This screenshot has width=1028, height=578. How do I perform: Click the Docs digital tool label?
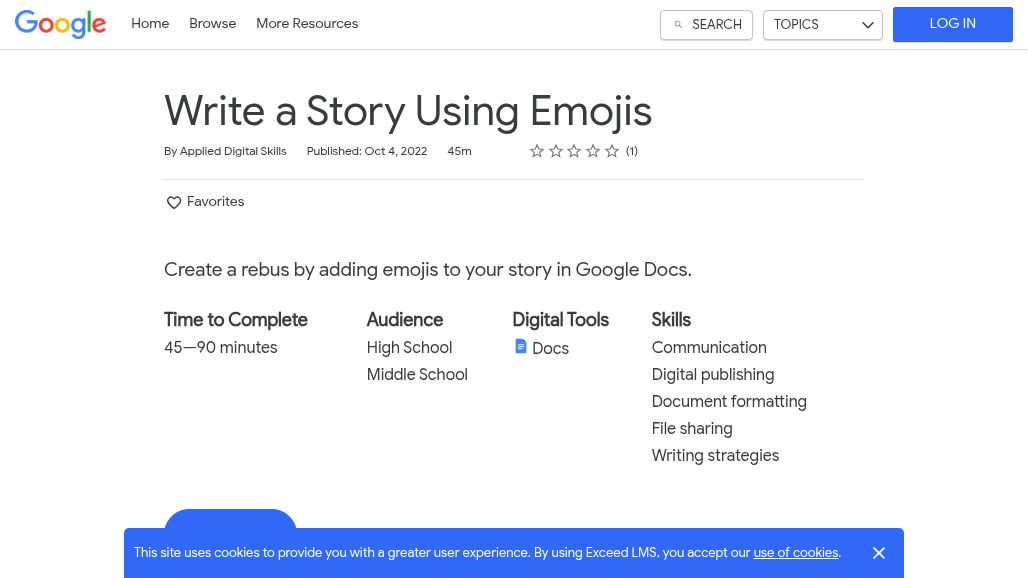tap(550, 349)
